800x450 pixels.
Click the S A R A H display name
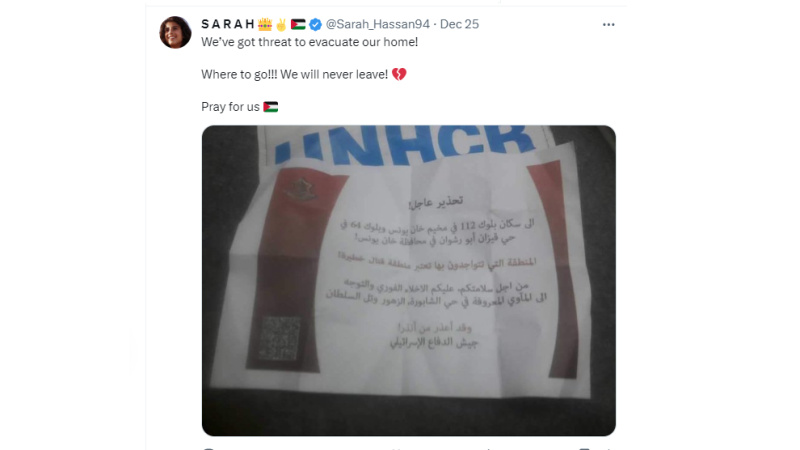click(x=228, y=24)
